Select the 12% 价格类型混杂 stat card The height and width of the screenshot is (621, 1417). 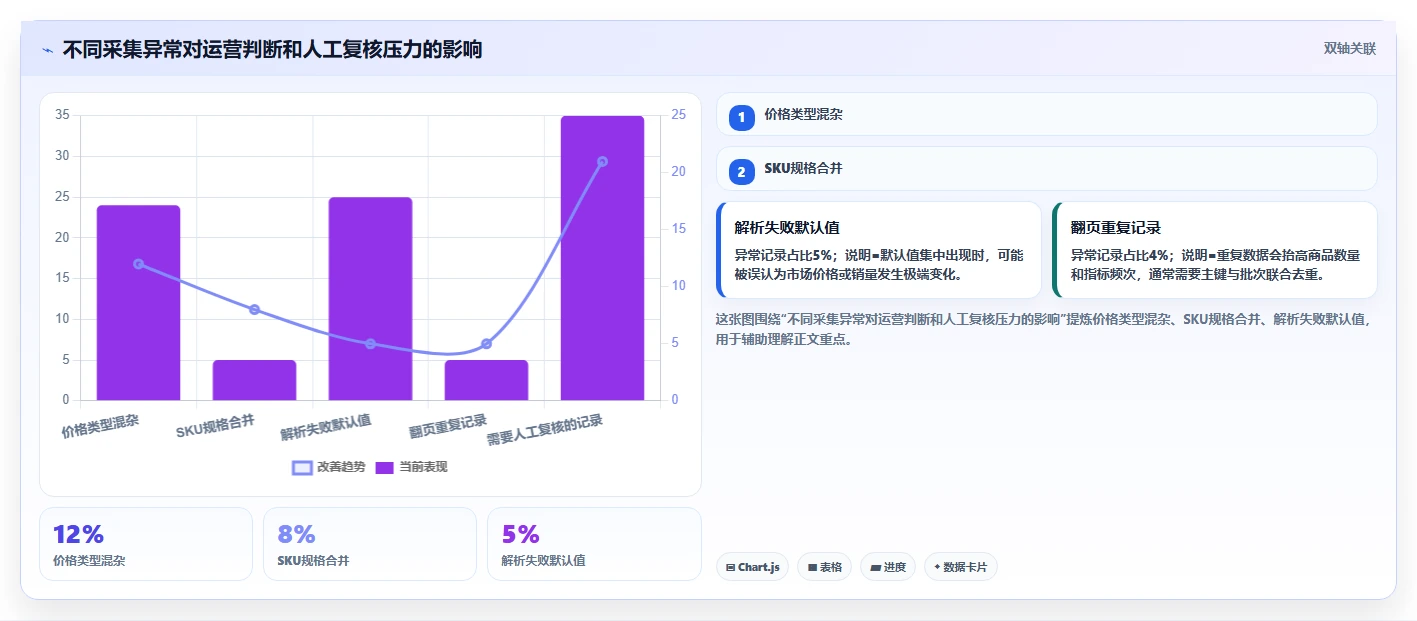pyautogui.click(x=146, y=544)
